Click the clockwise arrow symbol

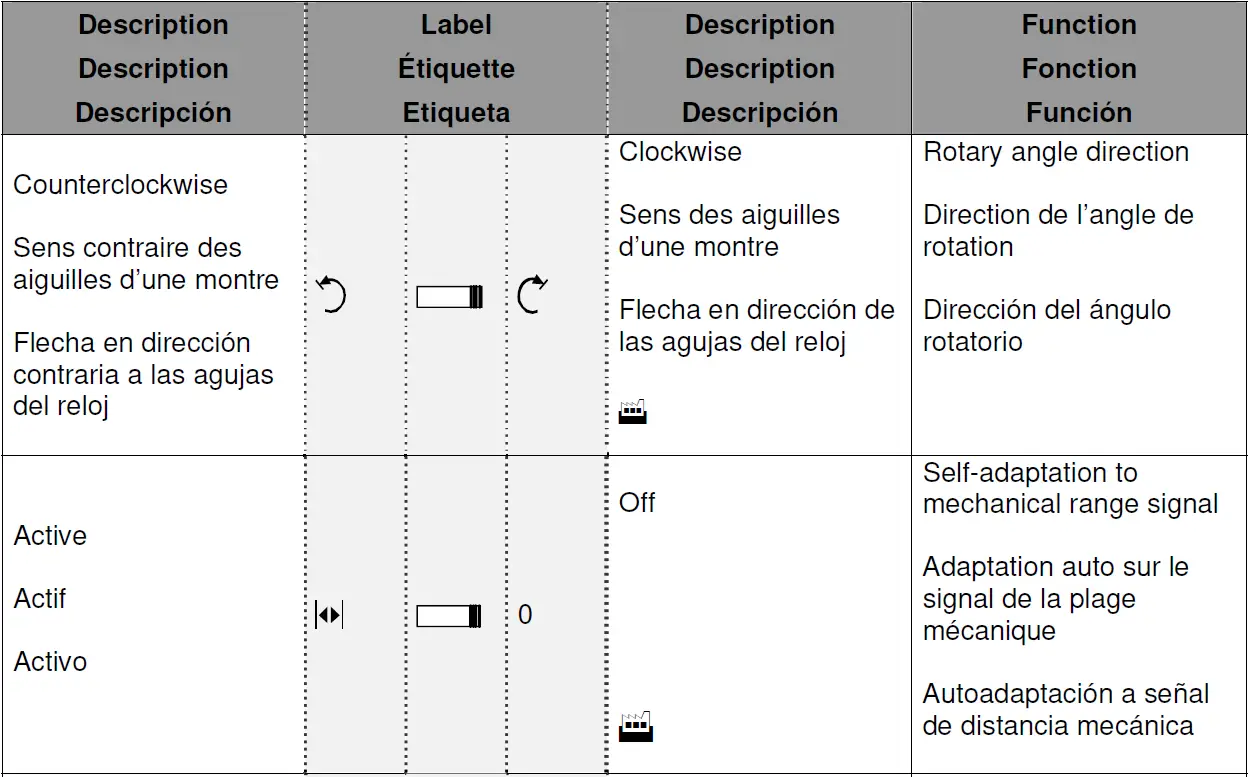pos(532,296)
